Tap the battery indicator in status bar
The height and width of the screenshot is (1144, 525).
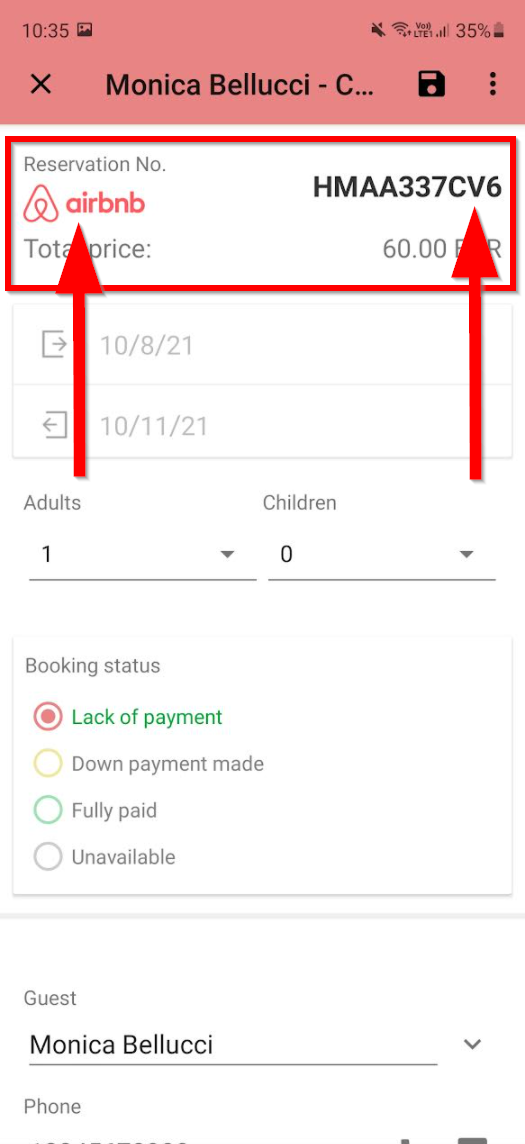coord(499,30)
